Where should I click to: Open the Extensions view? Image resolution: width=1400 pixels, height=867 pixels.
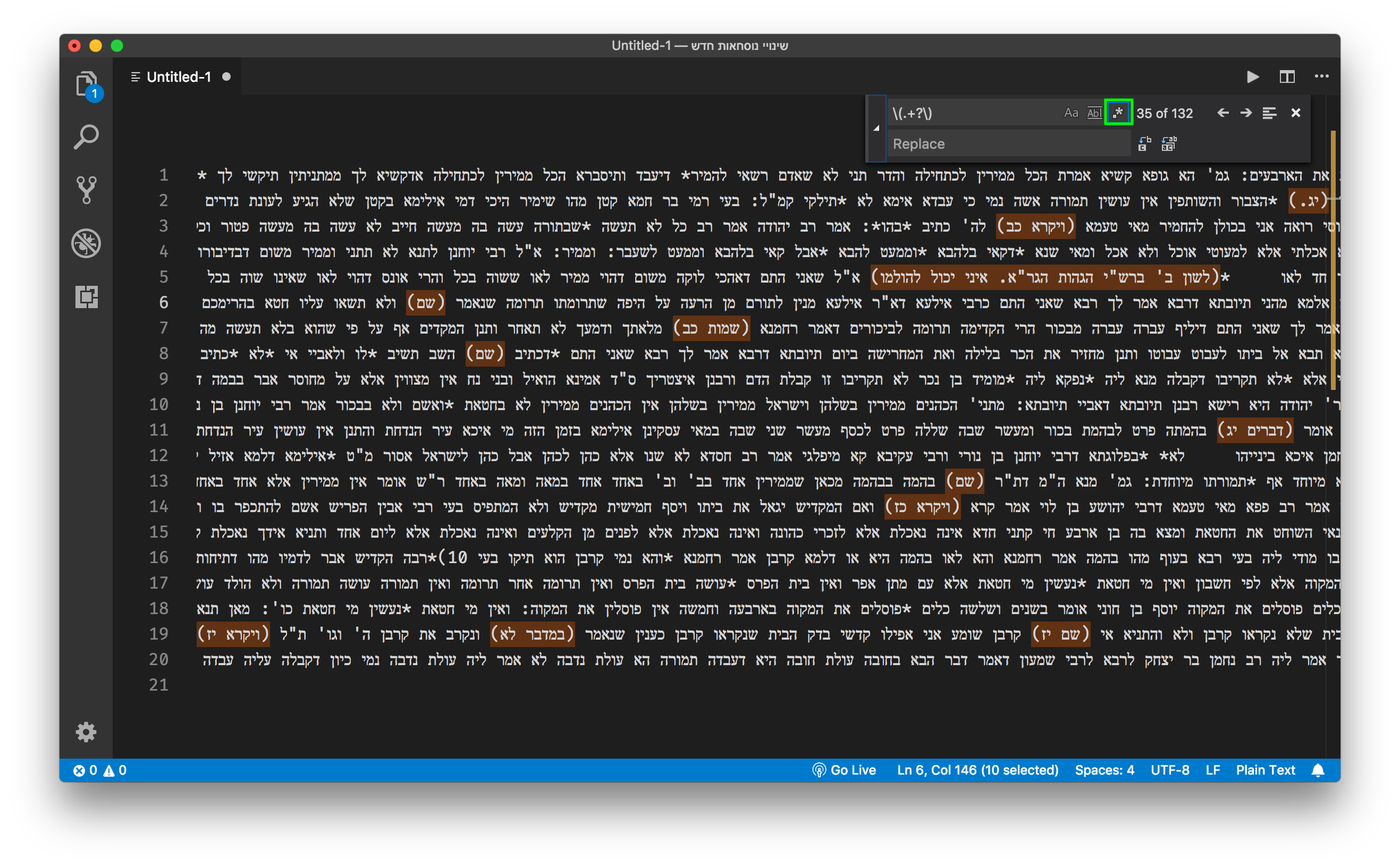click(x=86, y=297)
